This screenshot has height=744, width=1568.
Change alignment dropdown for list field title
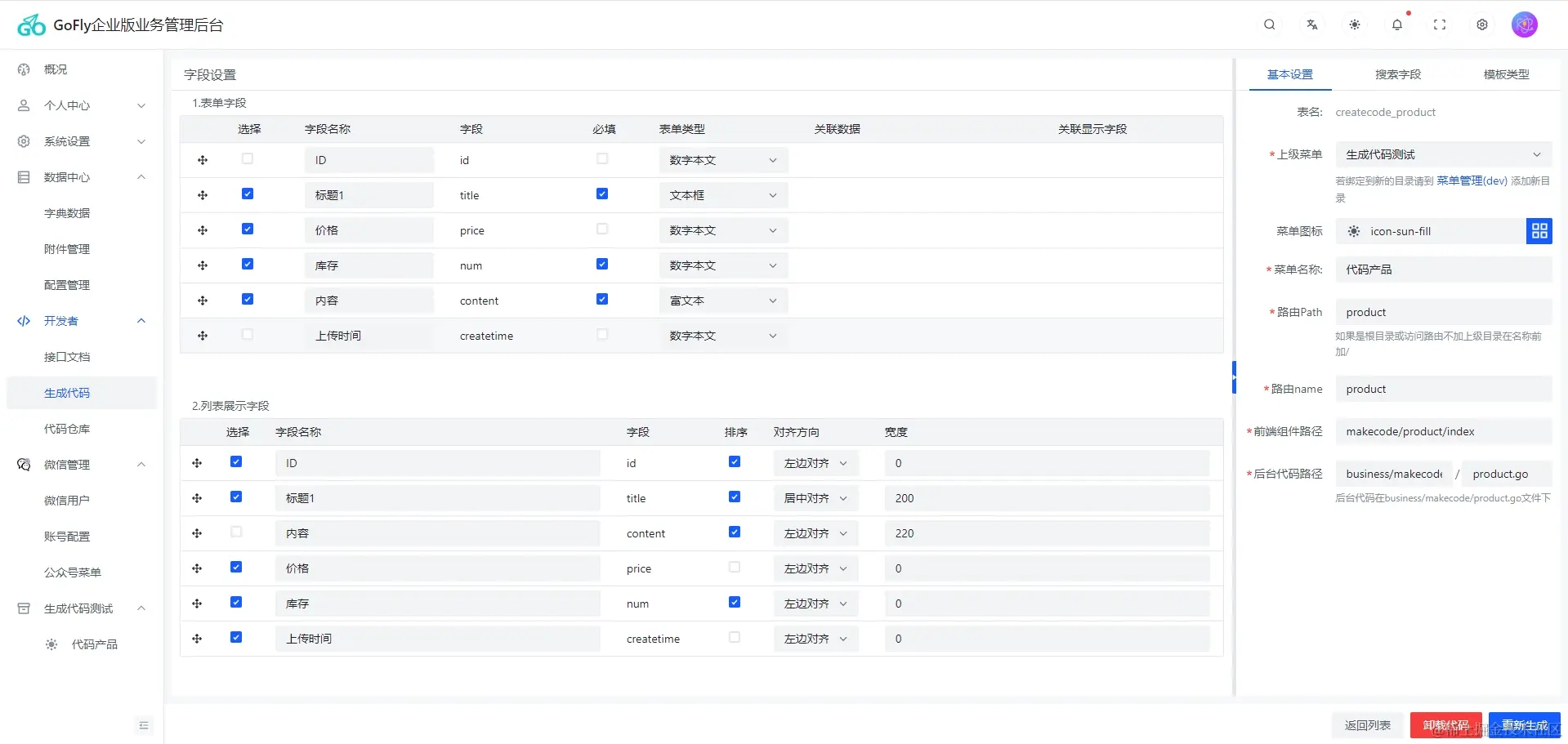[x=815, y=498]
